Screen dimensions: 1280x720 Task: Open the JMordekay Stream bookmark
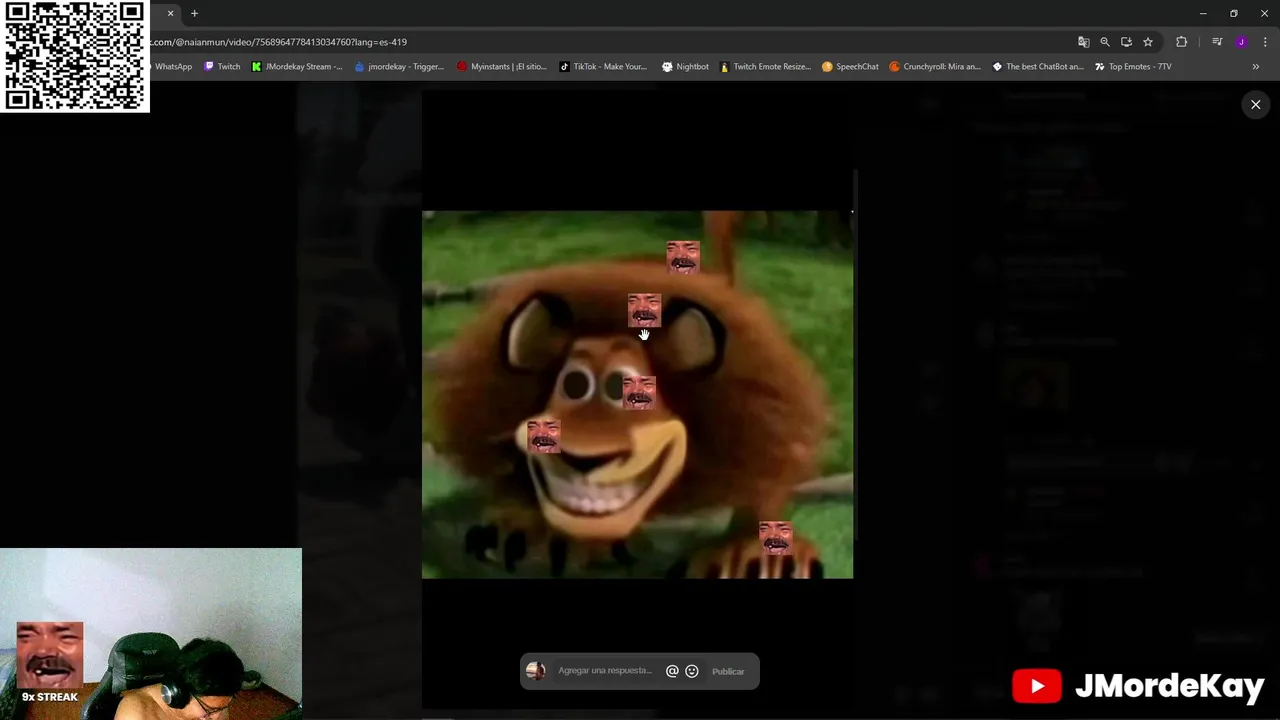[x=297, y=67]
